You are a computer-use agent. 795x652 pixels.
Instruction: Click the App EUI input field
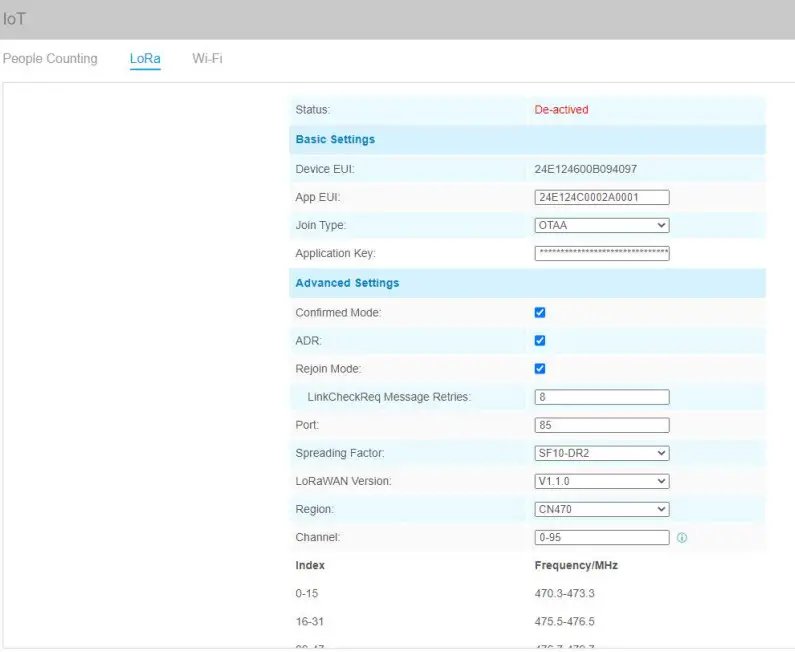[x=602, y=198]
